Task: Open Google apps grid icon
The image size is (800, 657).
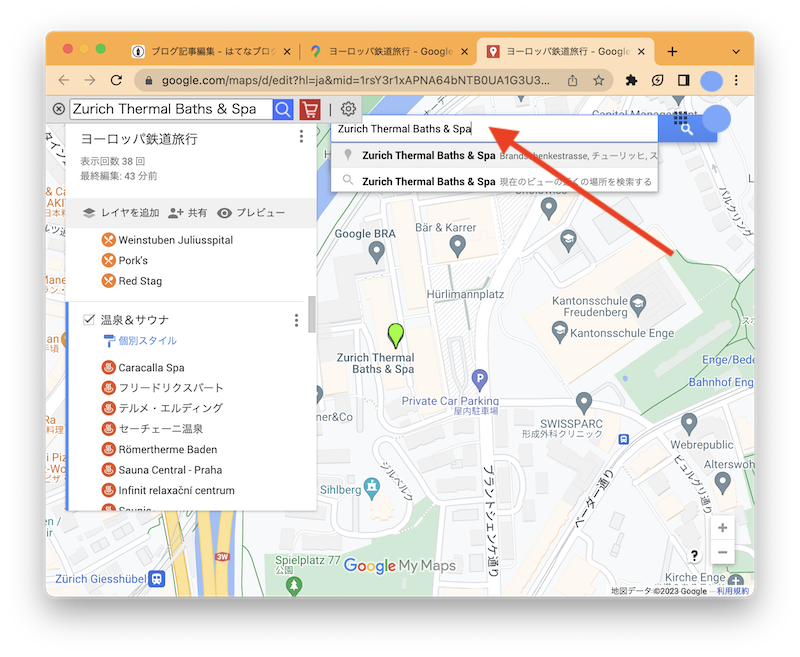Action: 680,119
